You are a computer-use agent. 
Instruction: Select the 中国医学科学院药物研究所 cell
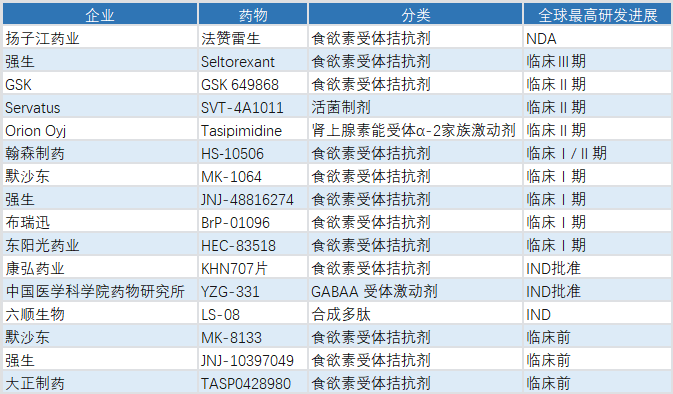click(x=100, y=291)
